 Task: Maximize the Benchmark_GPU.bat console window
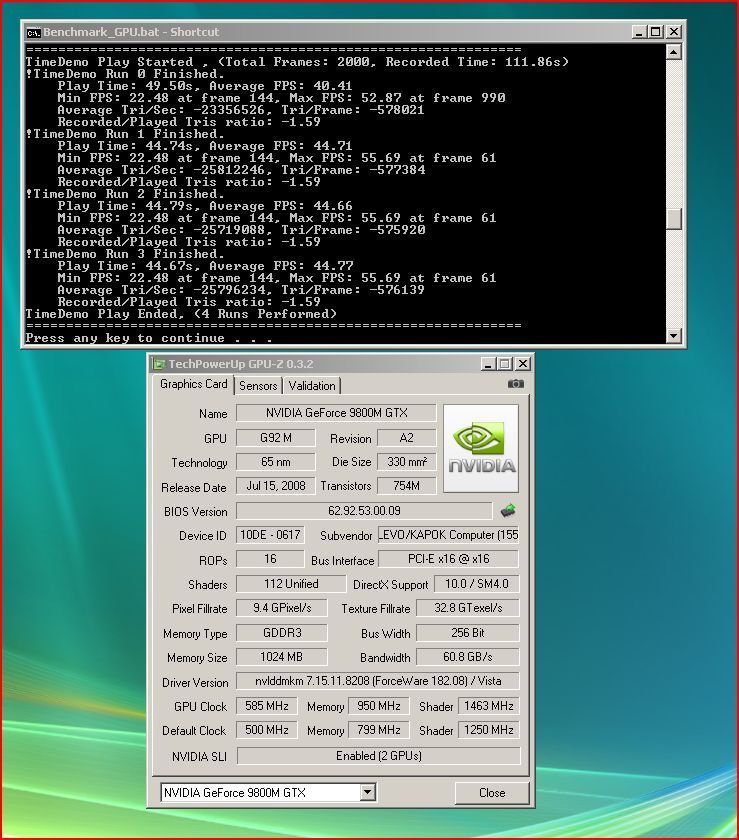(x=655, y=32)
